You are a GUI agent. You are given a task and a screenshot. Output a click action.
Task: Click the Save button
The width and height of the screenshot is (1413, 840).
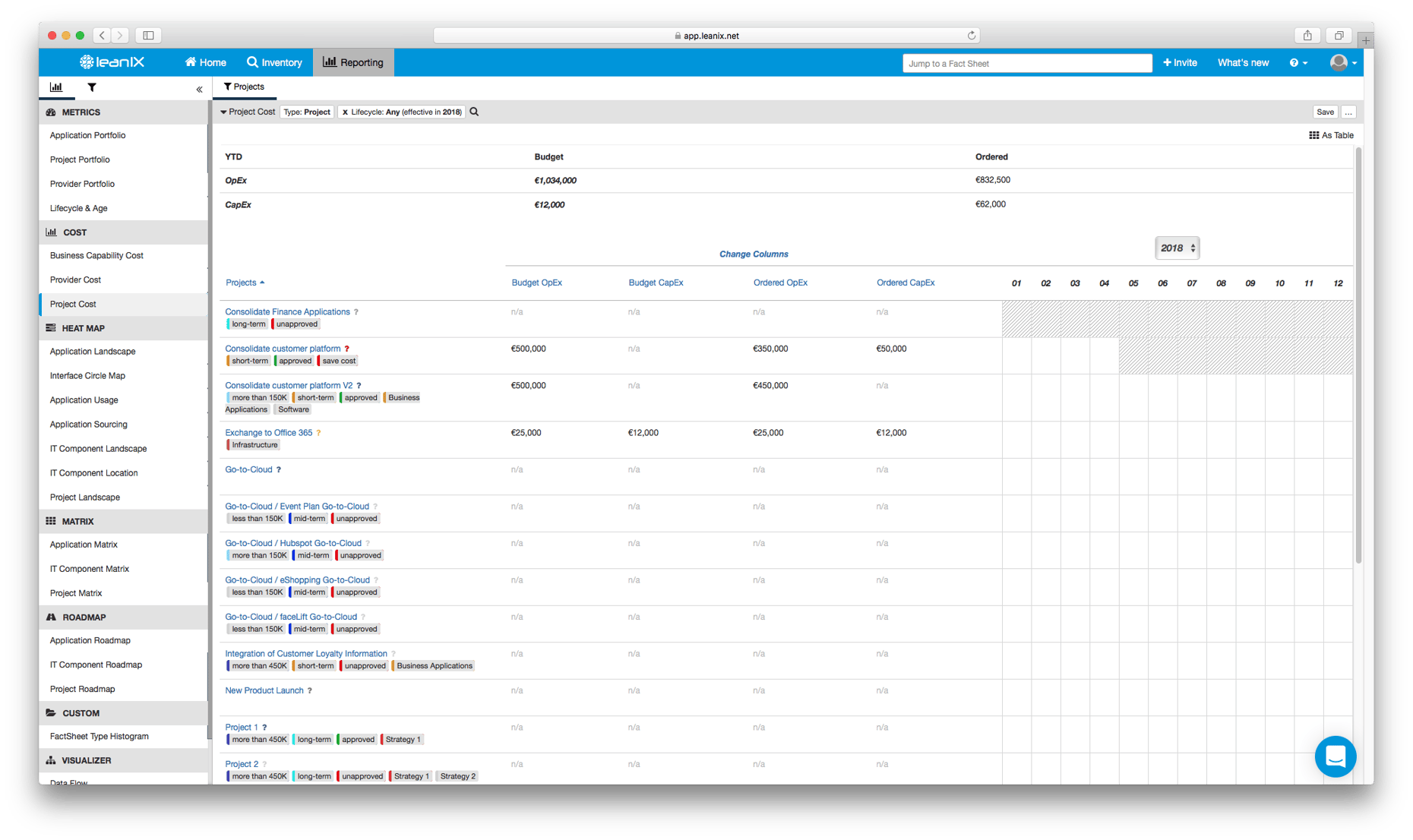(1325, 112)
